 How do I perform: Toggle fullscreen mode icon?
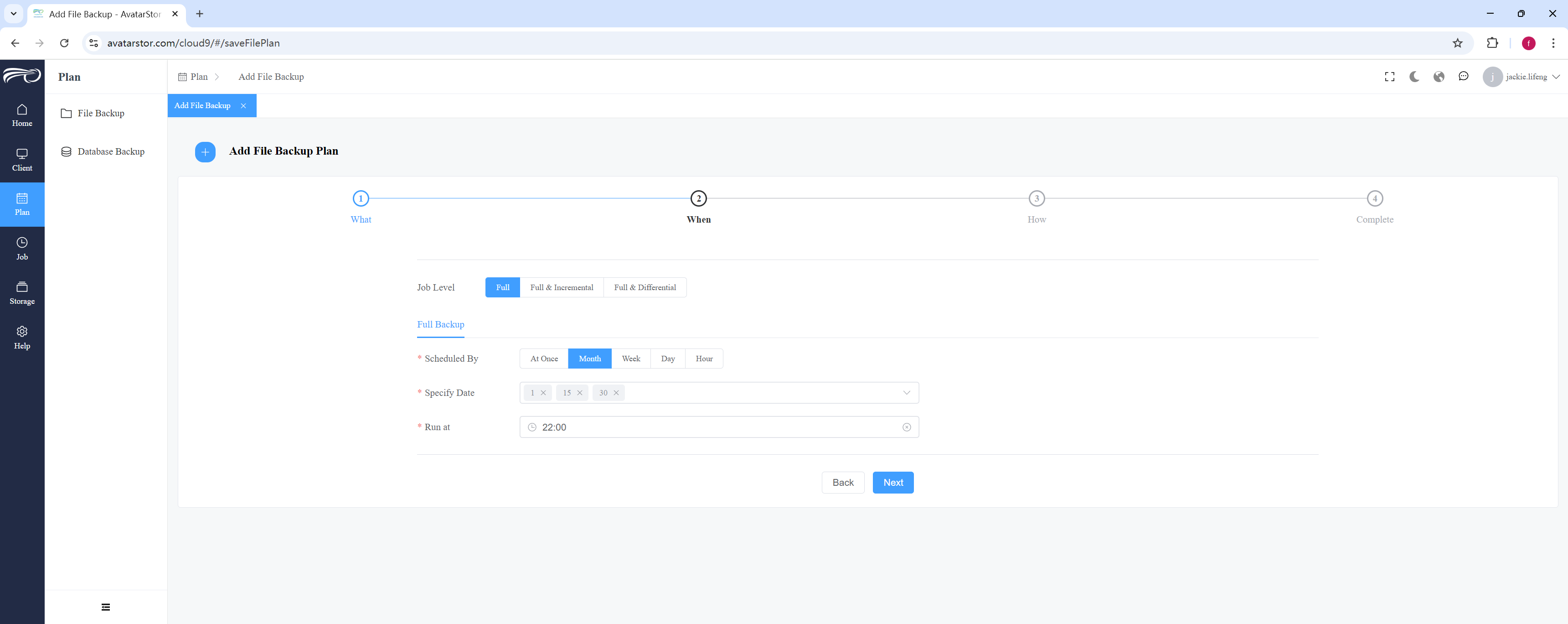pos(1390,77)
